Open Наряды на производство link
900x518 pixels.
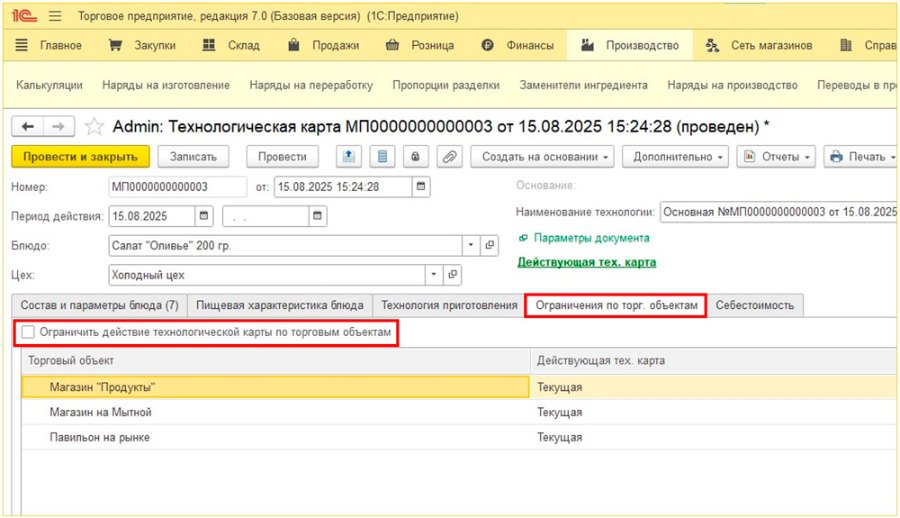tap(732, 85)
